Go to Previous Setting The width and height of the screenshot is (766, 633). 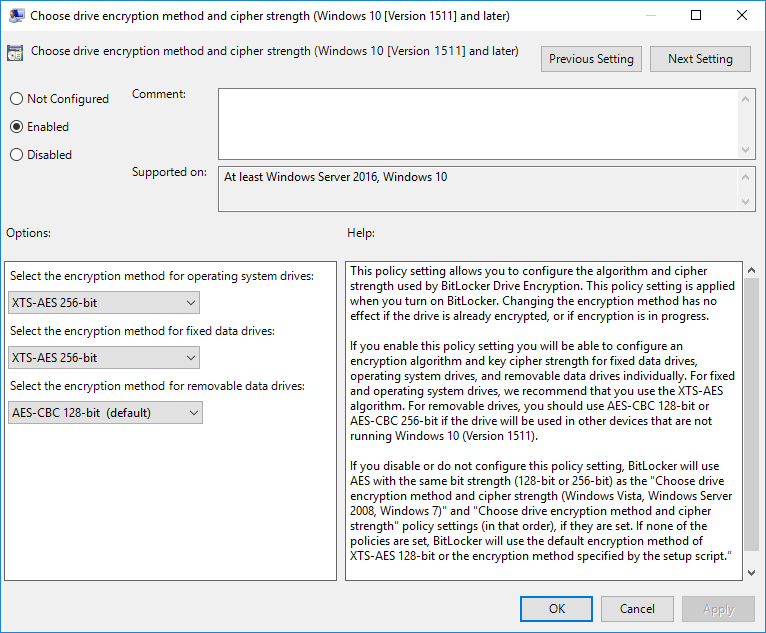[591, 59]
